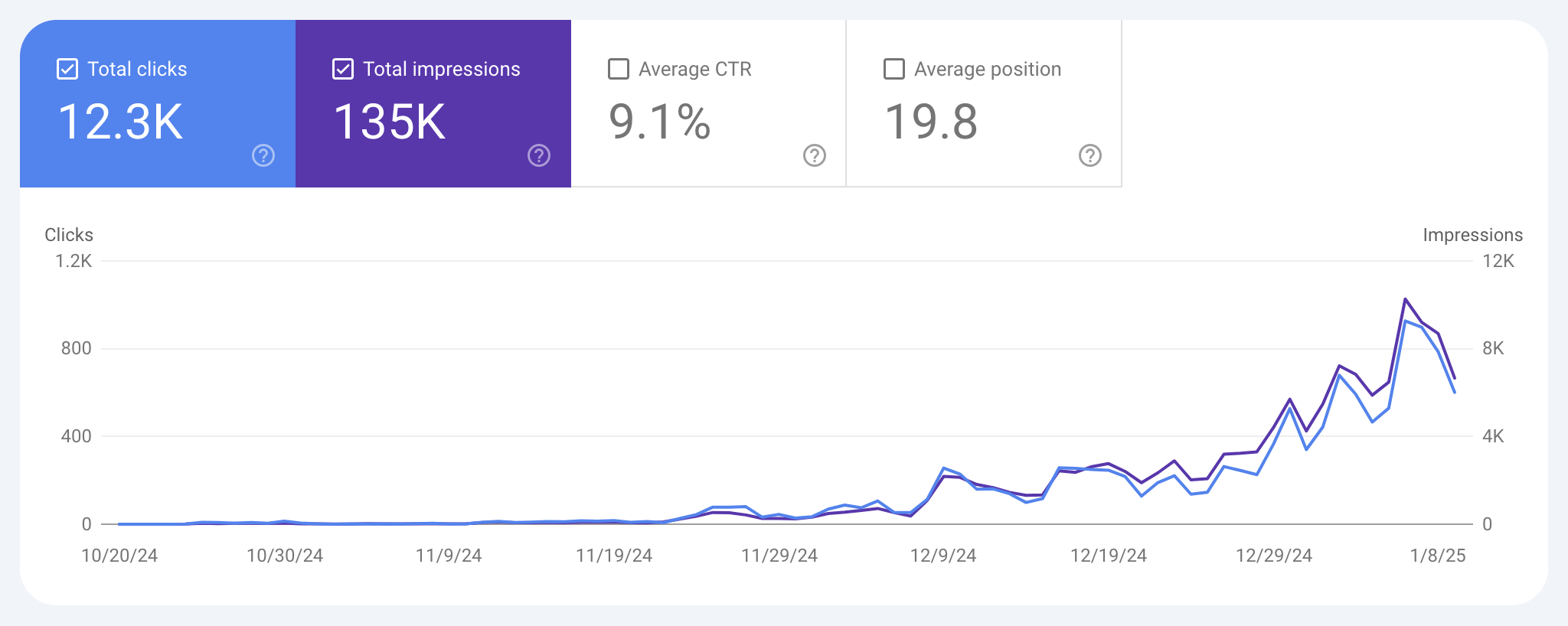Open the Total clicks help tooltip
1568x626 pixels.
click(263, 155)
